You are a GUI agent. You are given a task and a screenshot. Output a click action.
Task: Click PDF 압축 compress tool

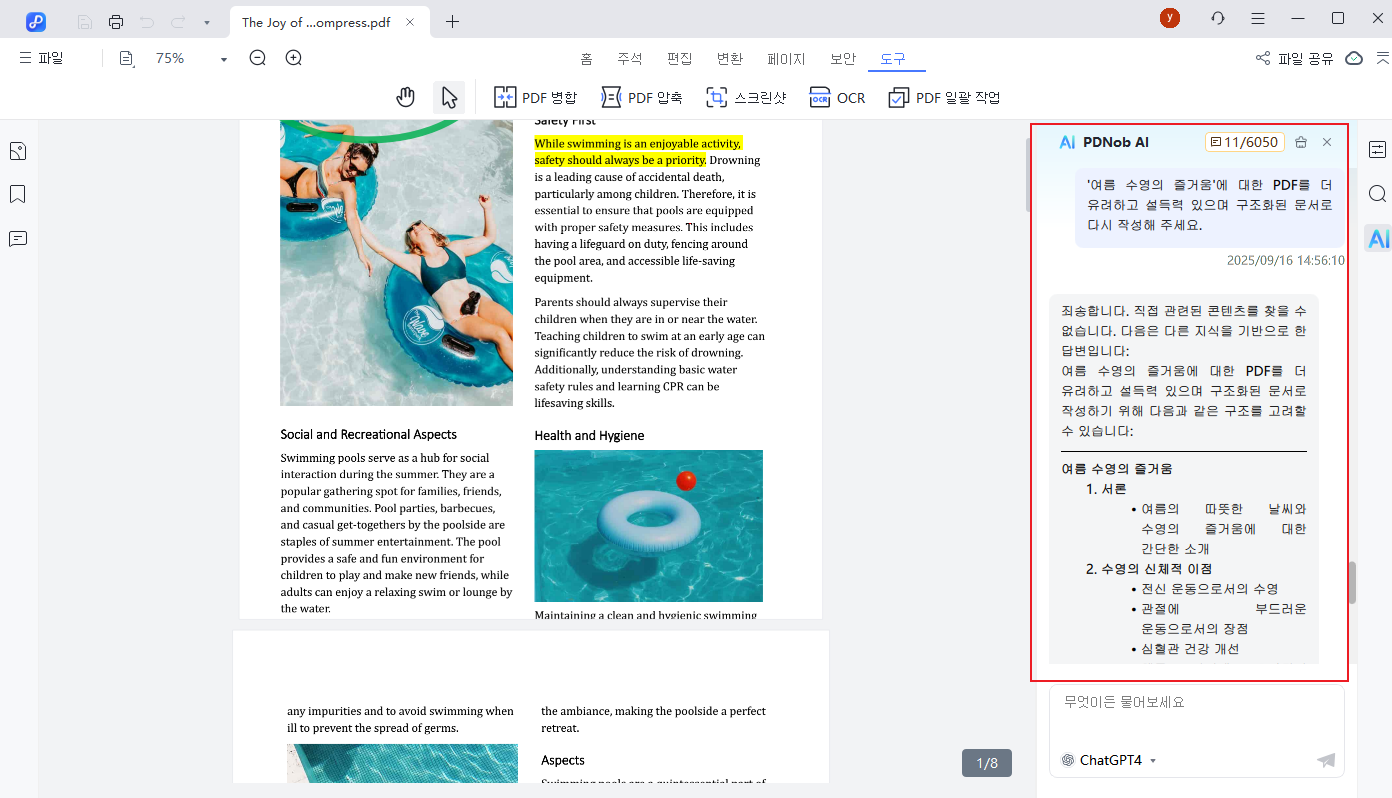tap(642, 97)
